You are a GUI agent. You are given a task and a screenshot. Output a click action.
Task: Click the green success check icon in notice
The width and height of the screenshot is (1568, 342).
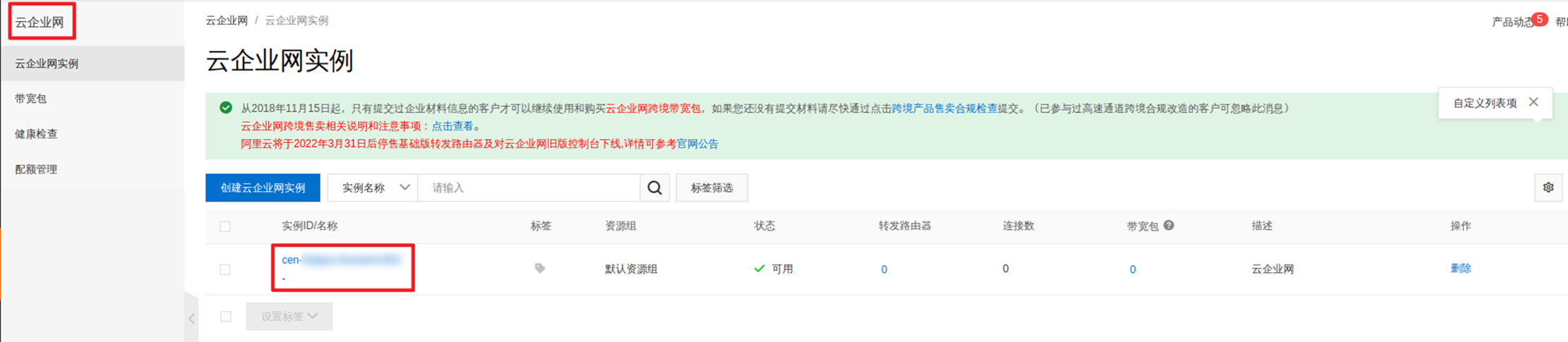click(225, 107)
